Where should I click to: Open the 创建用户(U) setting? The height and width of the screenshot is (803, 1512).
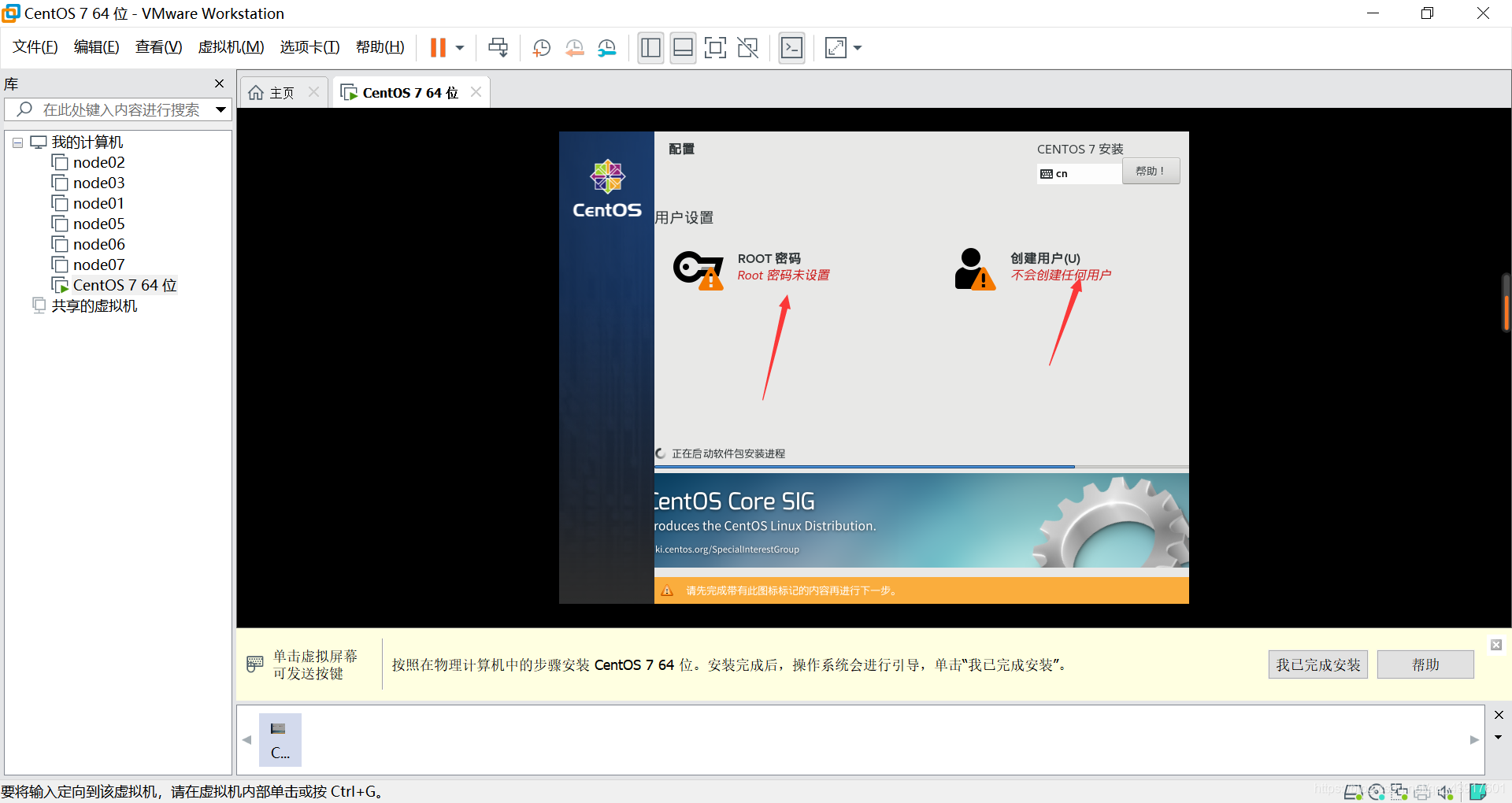coord(1032,269)
